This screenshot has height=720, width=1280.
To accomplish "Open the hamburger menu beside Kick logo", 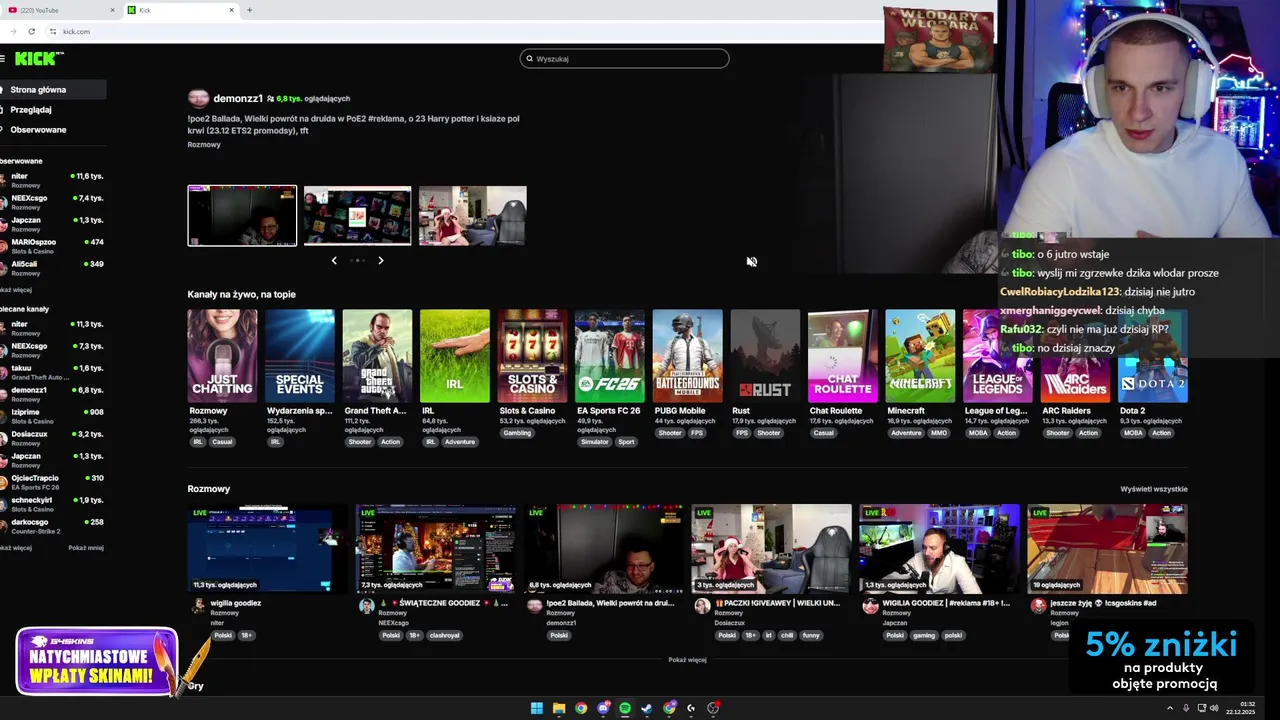I will pos(3,59).
